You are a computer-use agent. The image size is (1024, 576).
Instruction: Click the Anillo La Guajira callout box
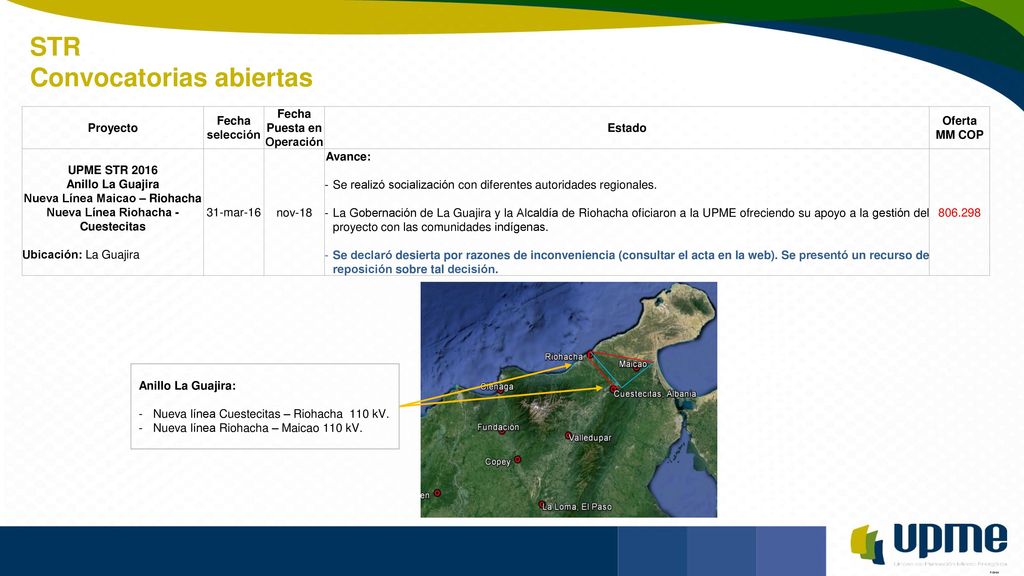tap(264, 406)
